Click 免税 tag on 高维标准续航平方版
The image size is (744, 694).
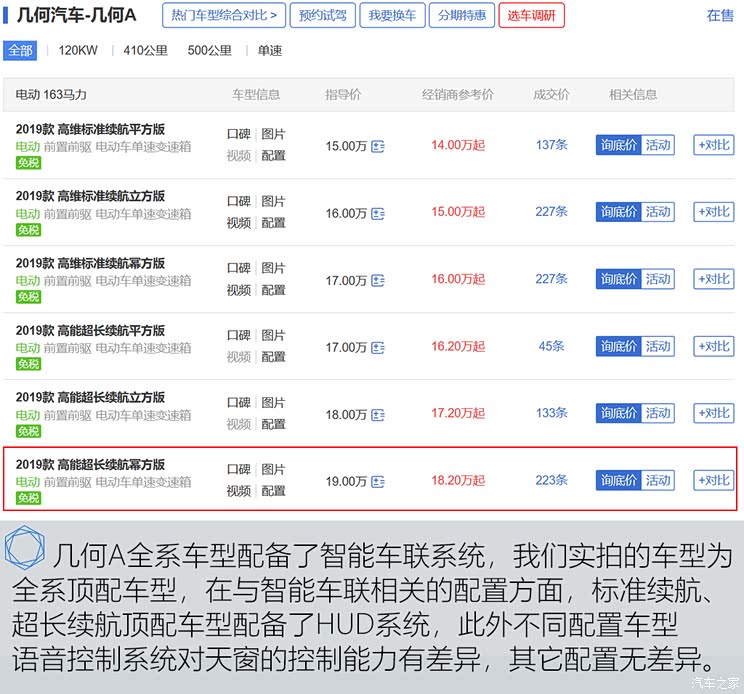(28, 163)
